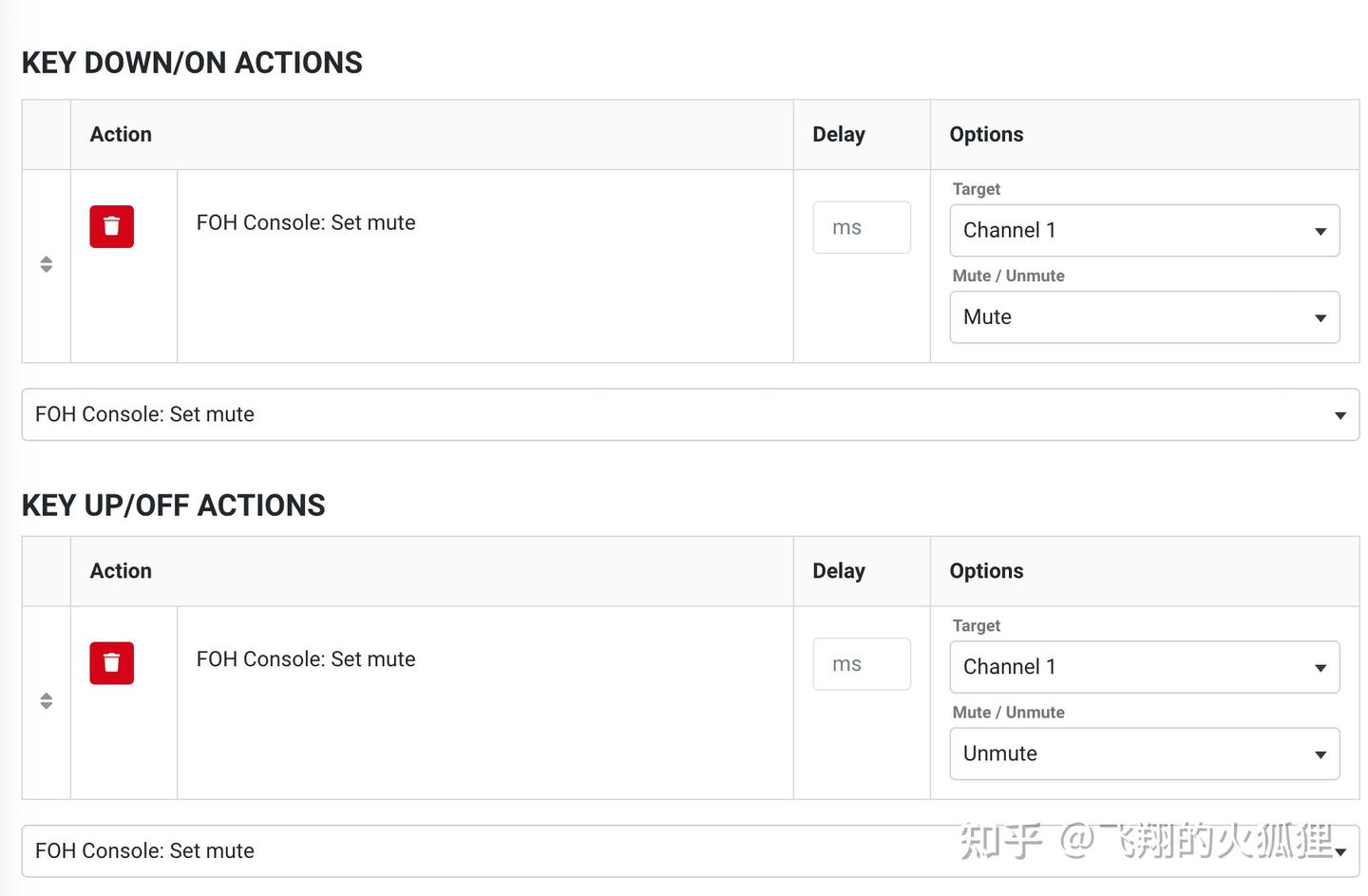Click Action column header in Key Down table

pos(121,134)
